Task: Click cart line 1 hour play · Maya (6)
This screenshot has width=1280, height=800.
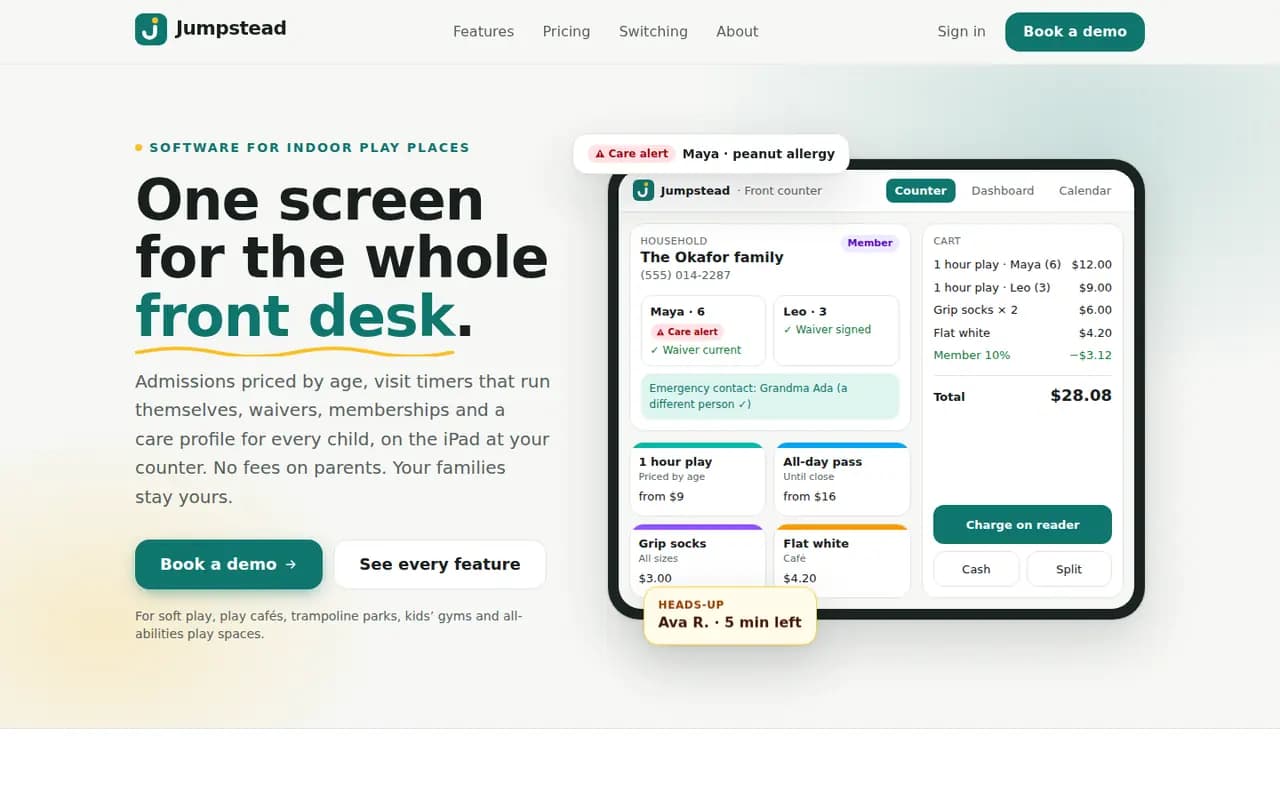Action: [x=1022, y=265]
